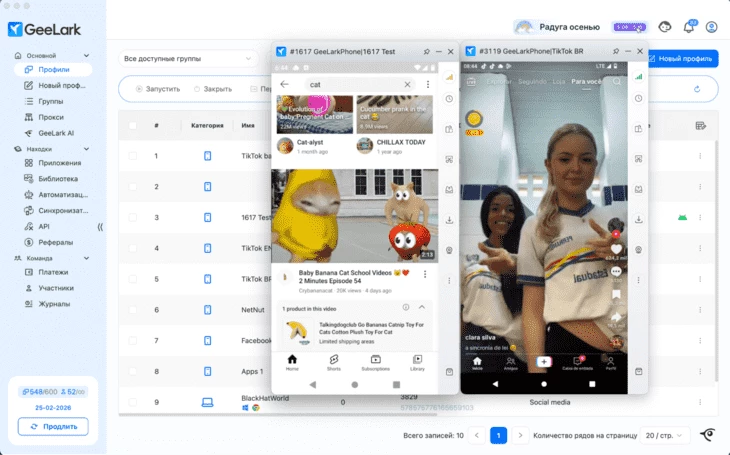Viewport: 730px width, 455px height.
Task: Switch to YouTube Subscriptions tab
Action: coord(376,362)
